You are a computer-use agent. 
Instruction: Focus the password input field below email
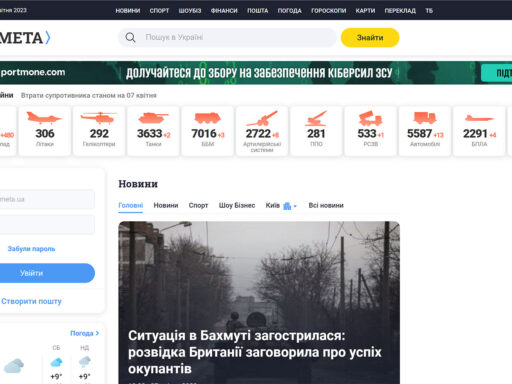(47, 224)
